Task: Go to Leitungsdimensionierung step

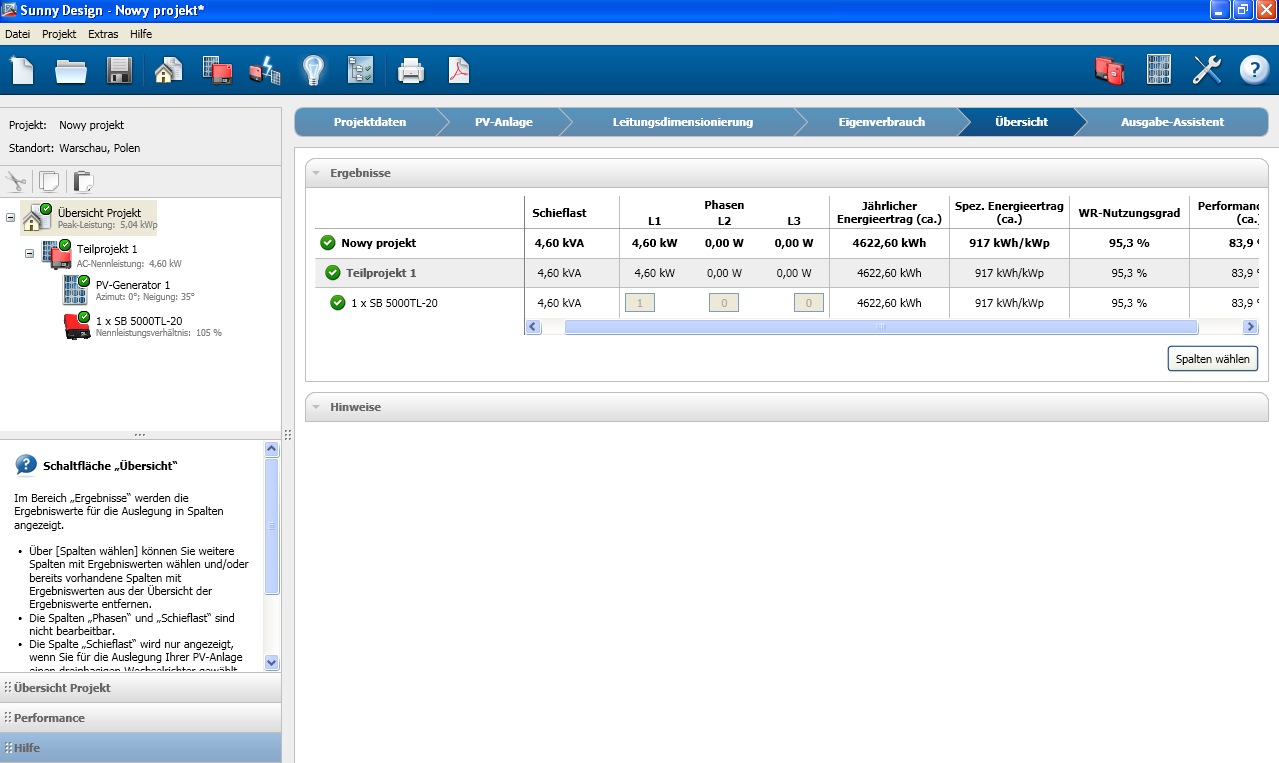Action: (682, 122)
